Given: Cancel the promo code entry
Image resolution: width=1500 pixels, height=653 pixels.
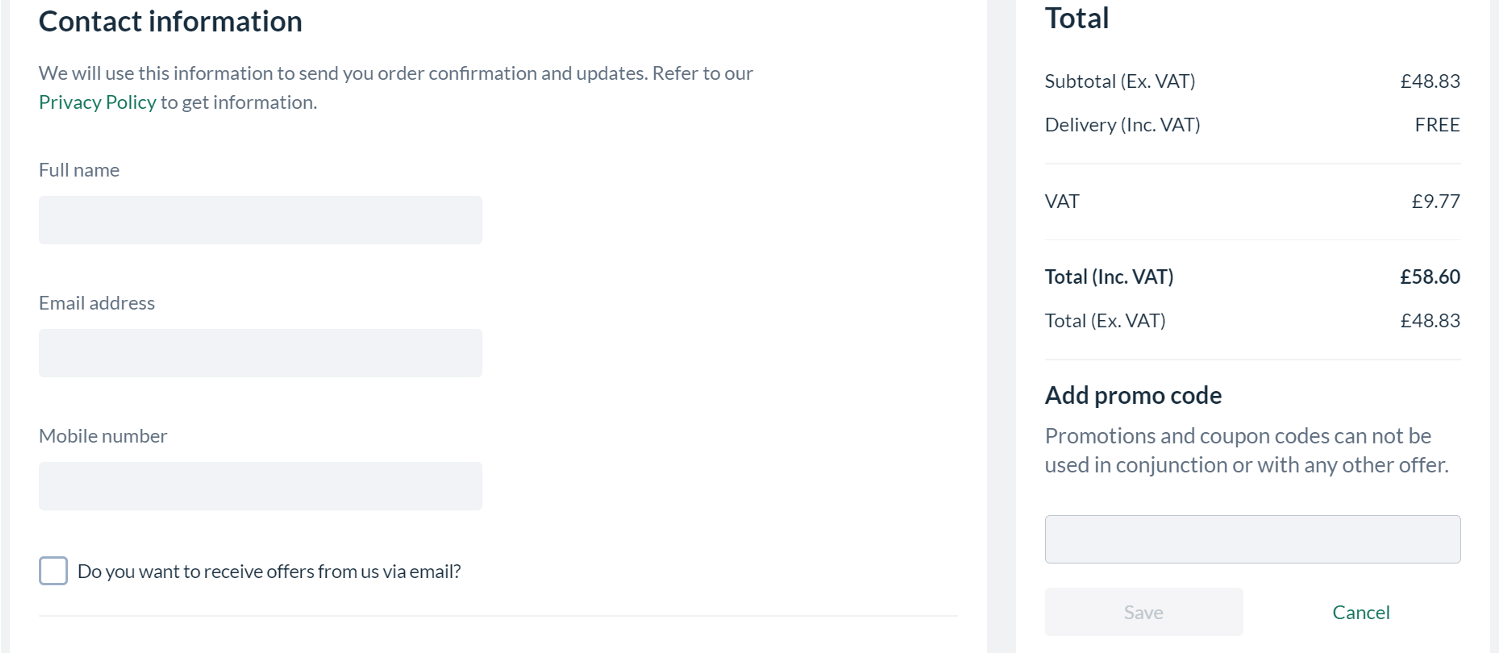Looking at the screenshot, I should [1361, 612].
